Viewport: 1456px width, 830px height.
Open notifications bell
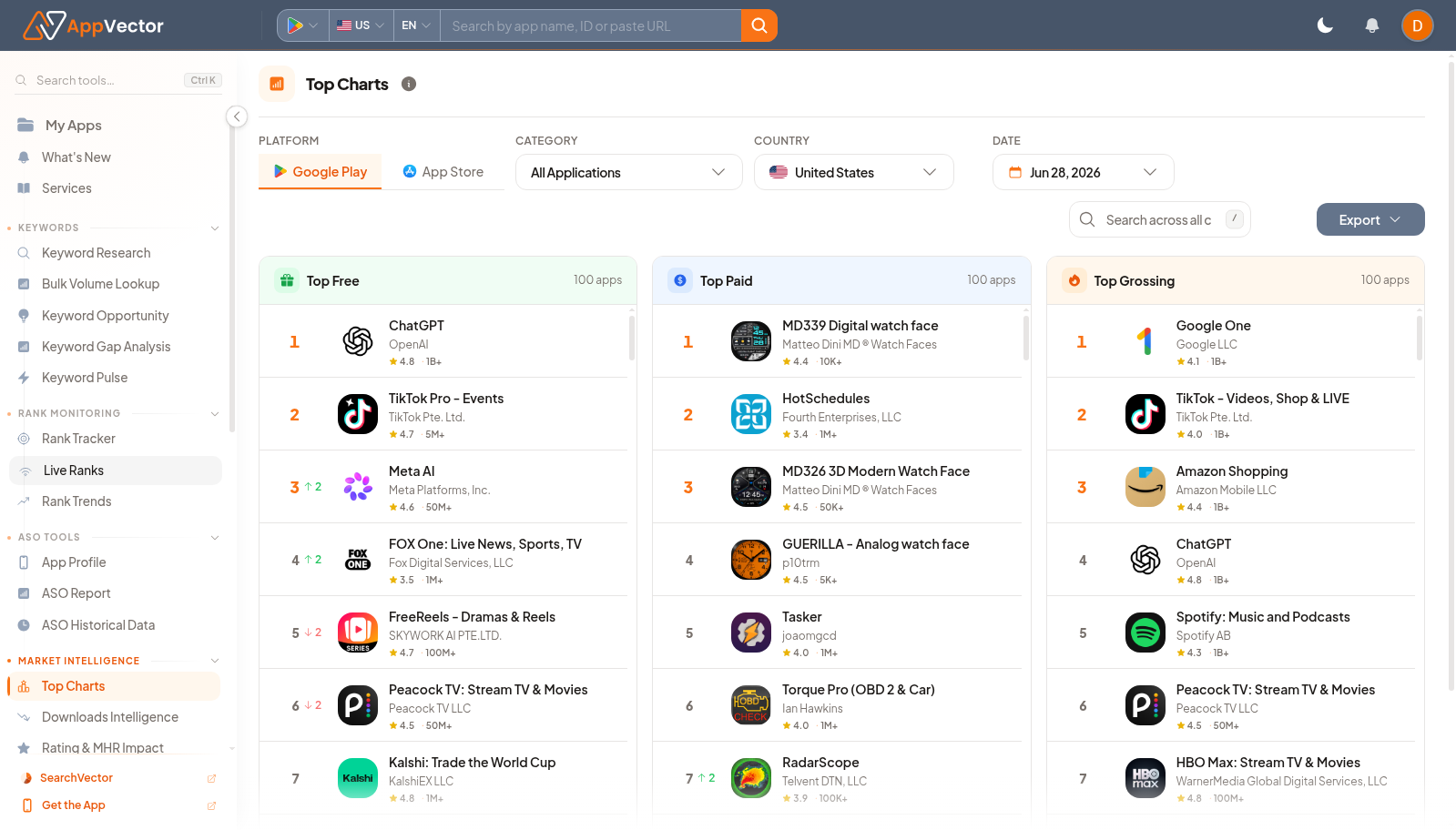point(1371,25)
